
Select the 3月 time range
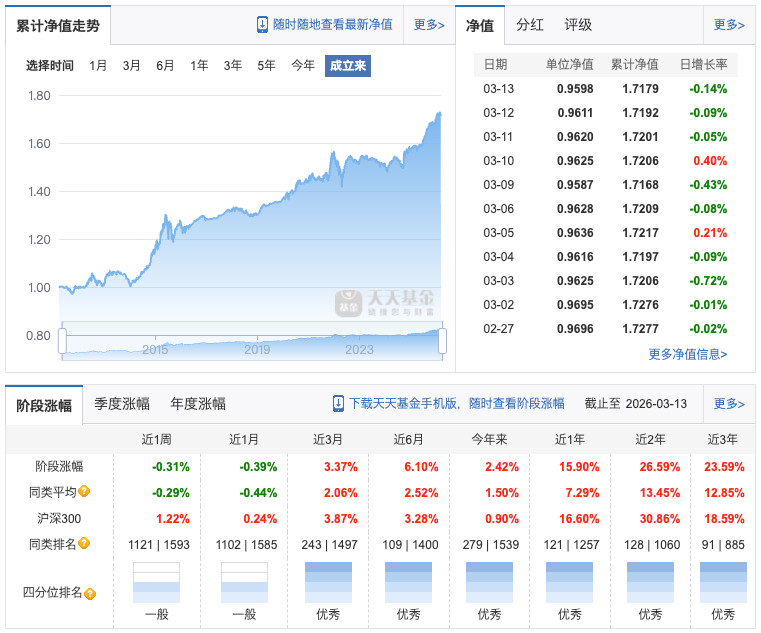(x=131, y=66)
